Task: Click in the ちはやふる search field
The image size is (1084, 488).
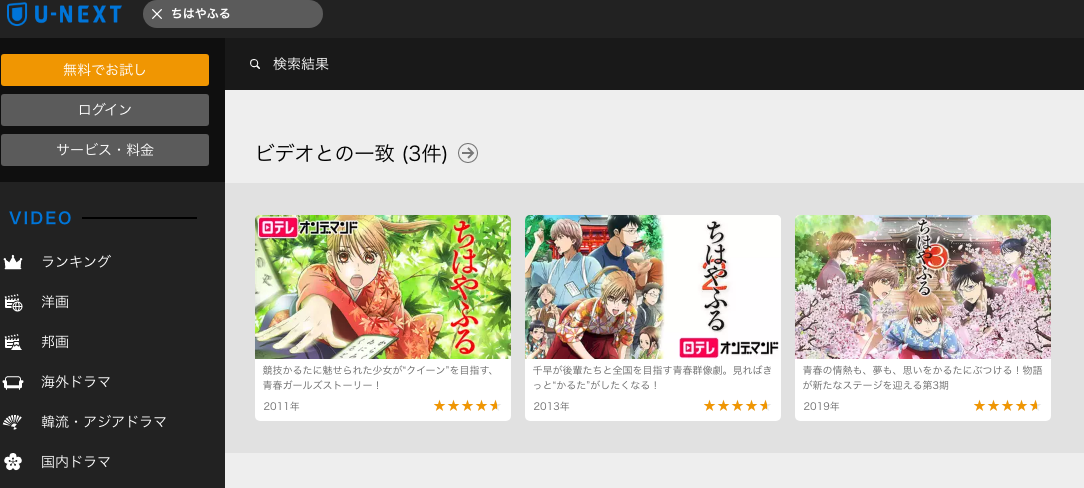Action: coord(242,14)
